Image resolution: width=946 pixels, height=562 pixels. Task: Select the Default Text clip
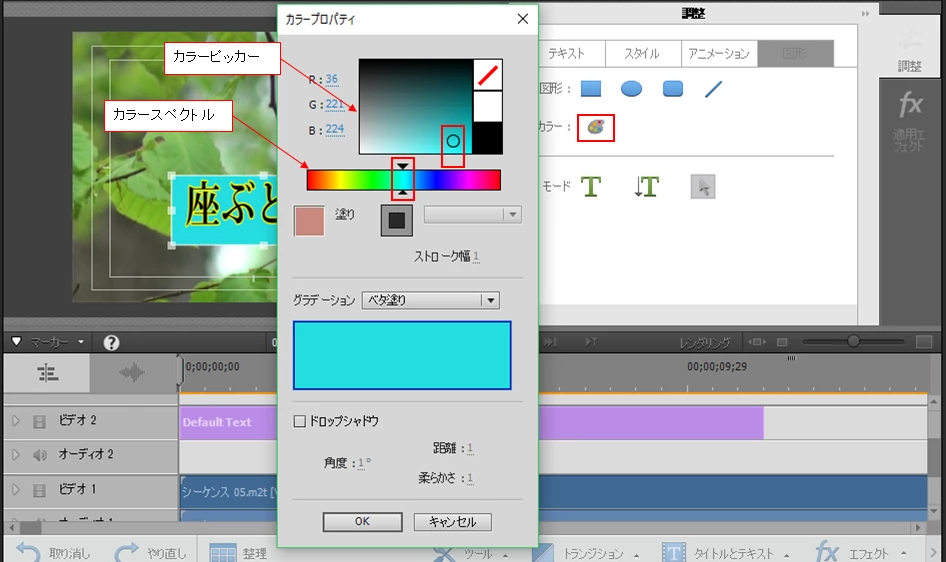point(471,423)
